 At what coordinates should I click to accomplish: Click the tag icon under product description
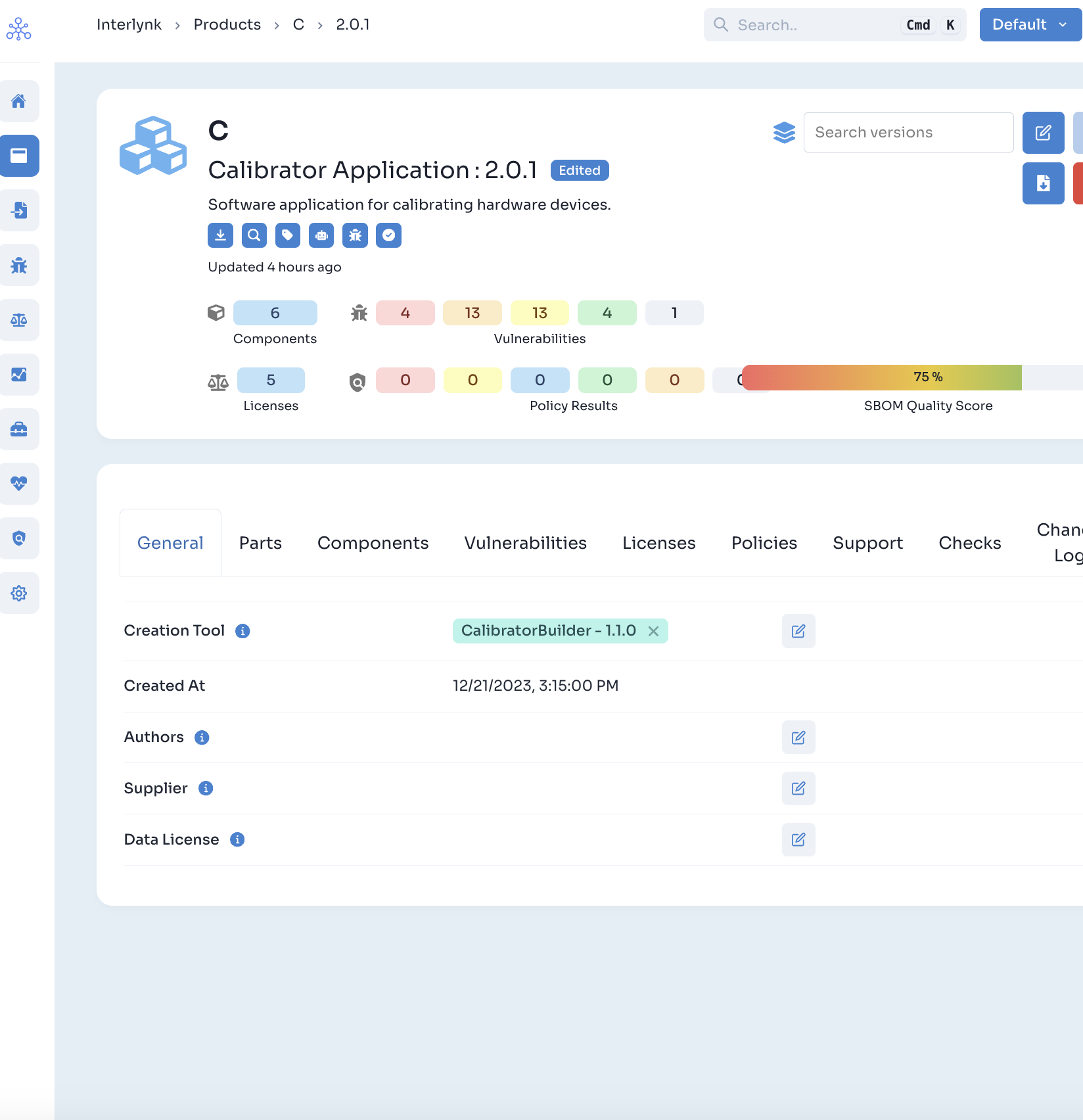pos(288,235)
